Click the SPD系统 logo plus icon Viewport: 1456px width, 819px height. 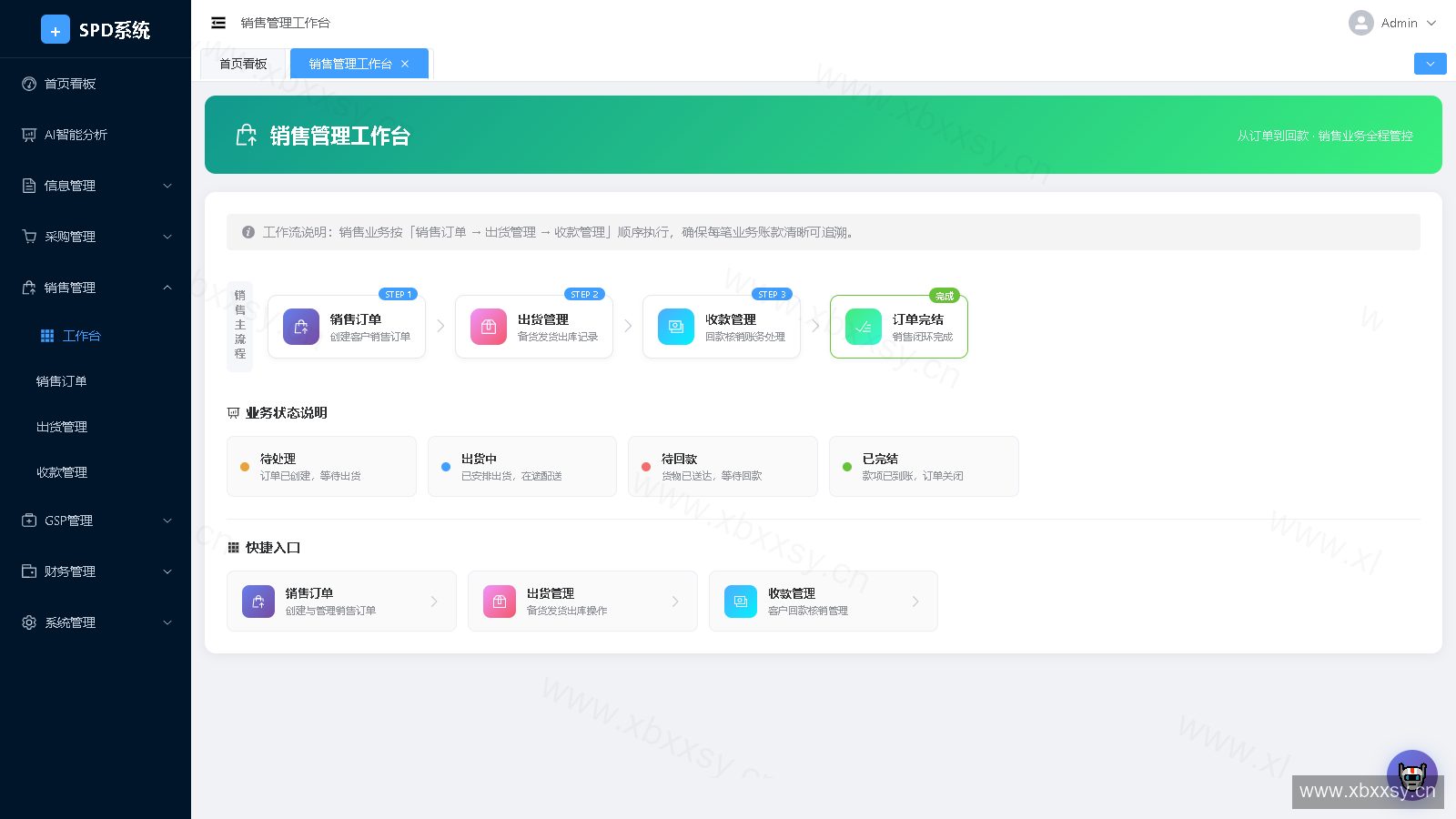point(56,30)
